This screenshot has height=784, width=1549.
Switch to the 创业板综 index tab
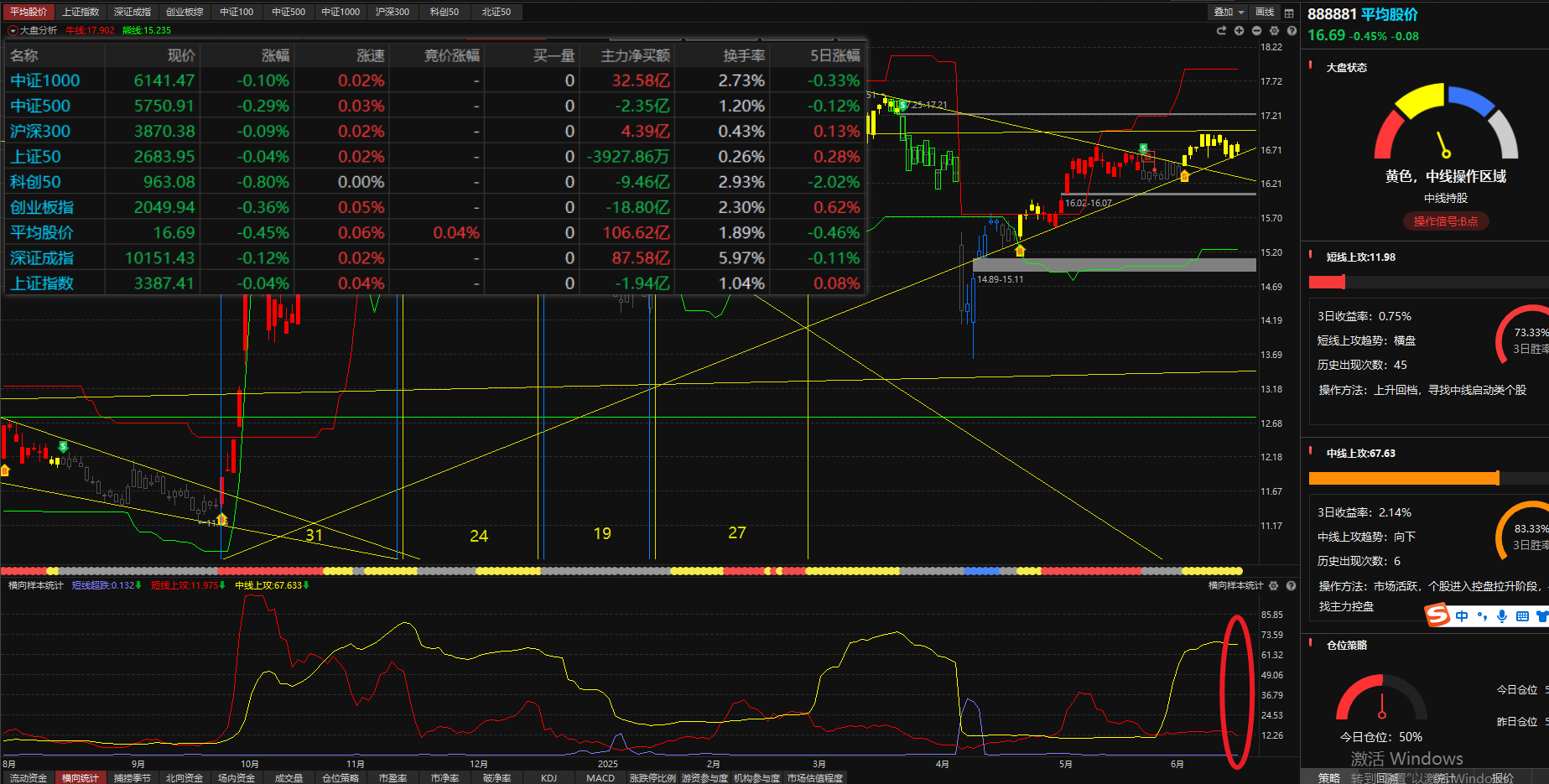tap(185, 12)
